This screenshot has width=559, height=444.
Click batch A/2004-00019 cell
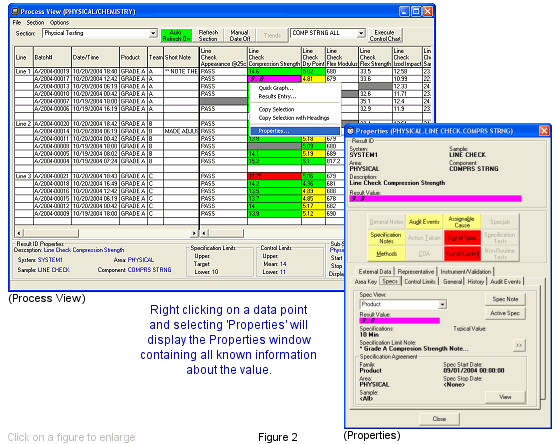point(52,71)
